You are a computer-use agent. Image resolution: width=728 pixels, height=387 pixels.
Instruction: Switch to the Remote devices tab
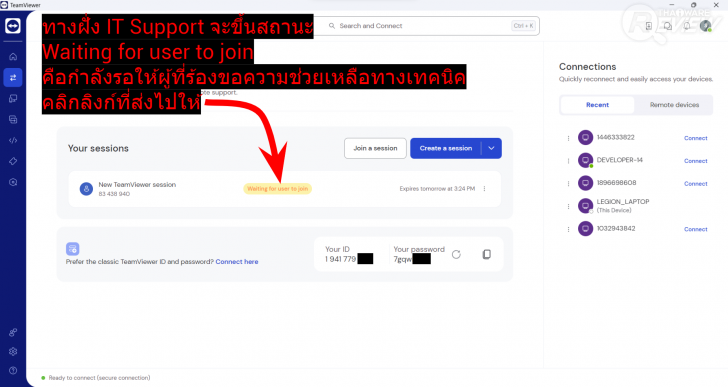(x=674, y=105)
